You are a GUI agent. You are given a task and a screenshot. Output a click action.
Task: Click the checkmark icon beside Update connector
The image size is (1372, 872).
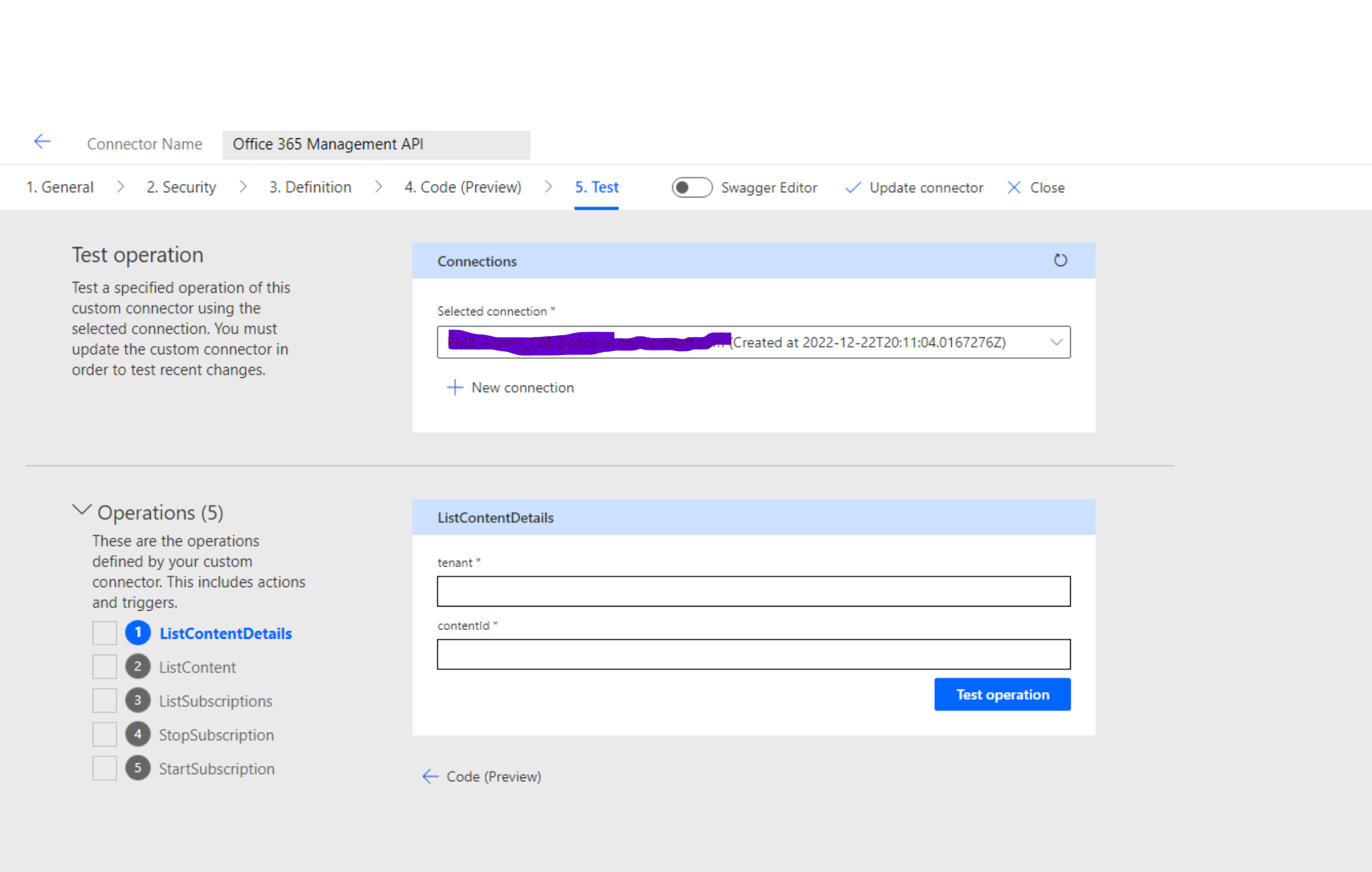(x=853, y=187)
